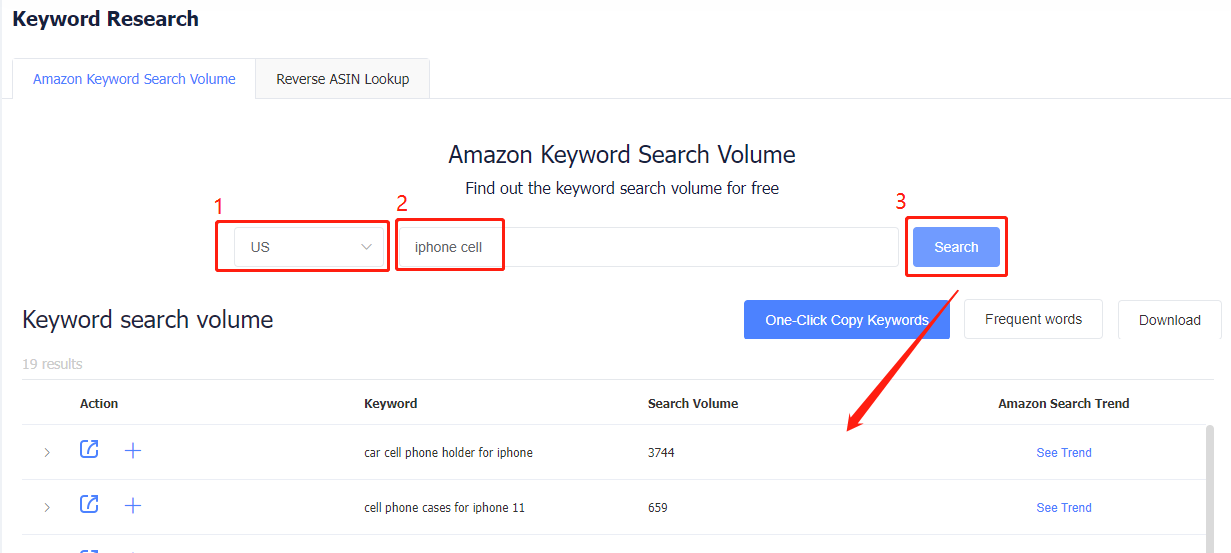Add cell phone cases for iphone 11 keyword
Image resolution: width=1231 pixels, height=553 pixels.
point(133,506)
